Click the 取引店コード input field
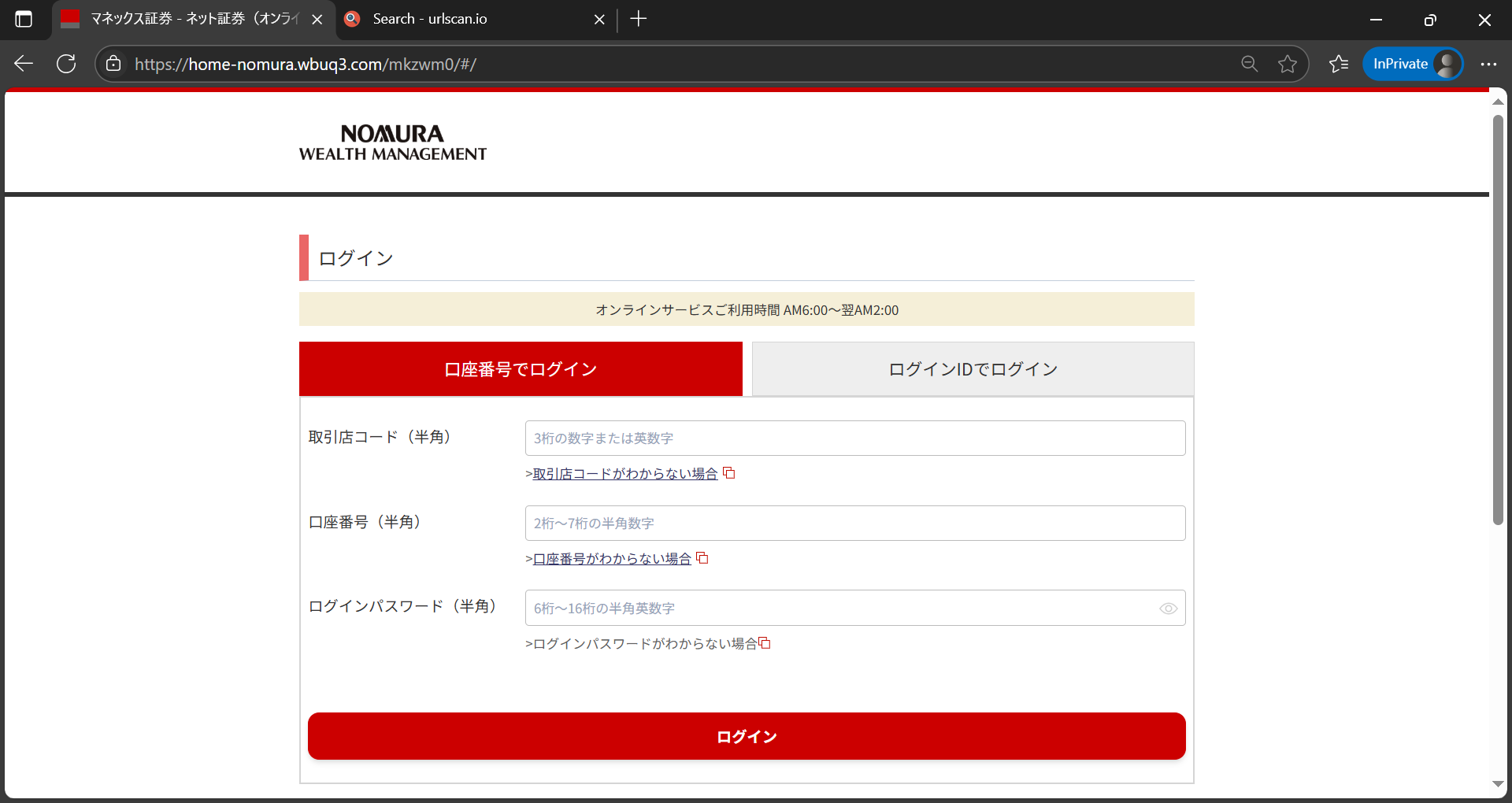 pyautogui.click(x=855, y=438)
